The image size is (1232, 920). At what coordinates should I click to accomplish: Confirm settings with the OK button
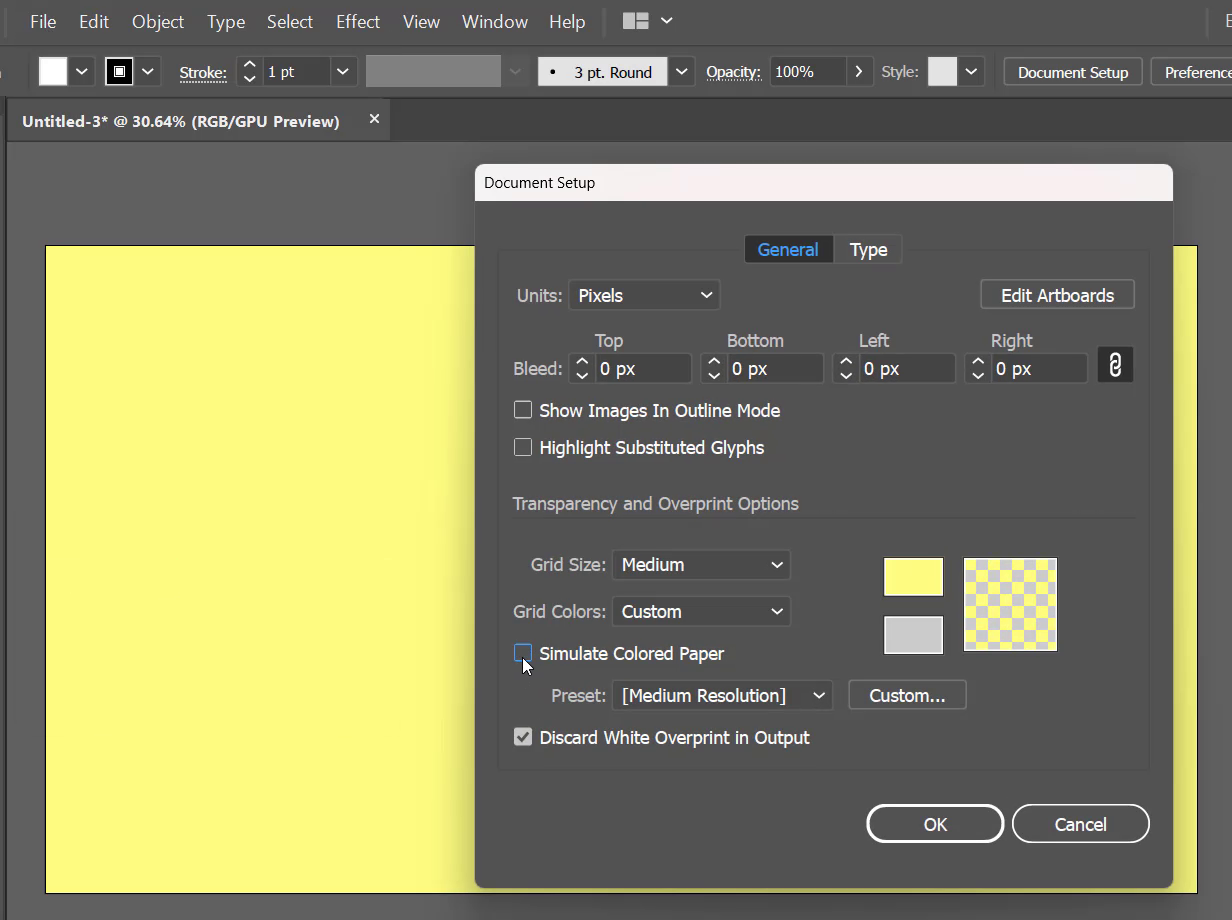tap(934, 823)
